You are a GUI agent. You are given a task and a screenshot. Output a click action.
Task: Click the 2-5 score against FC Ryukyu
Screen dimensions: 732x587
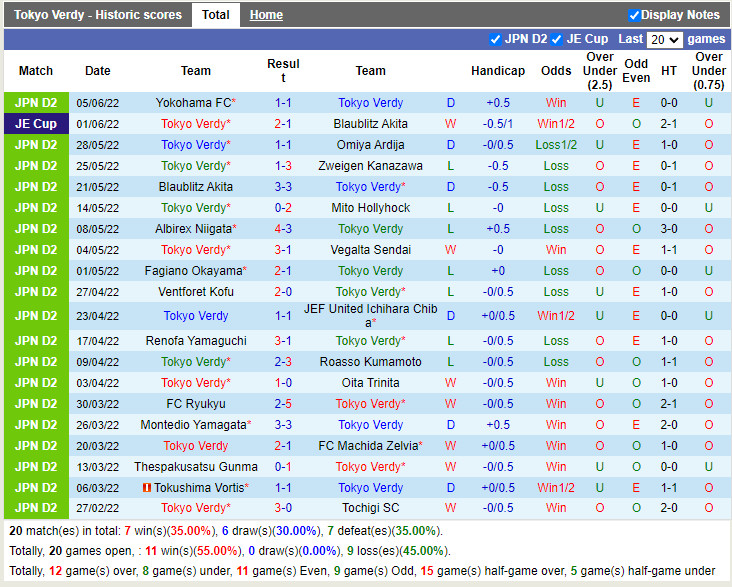[283, 404]
